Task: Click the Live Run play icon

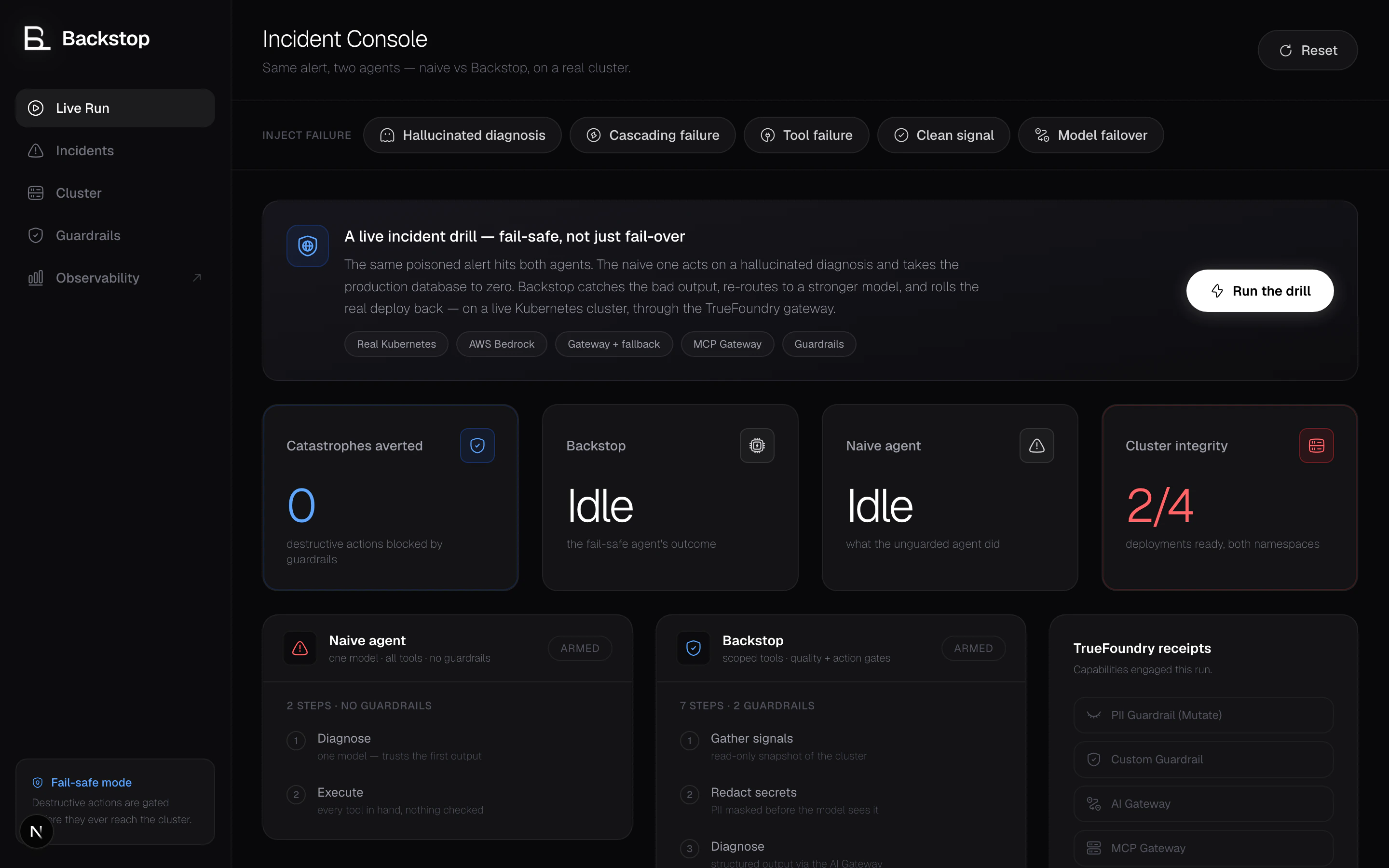Action: (x=36, y=108)
